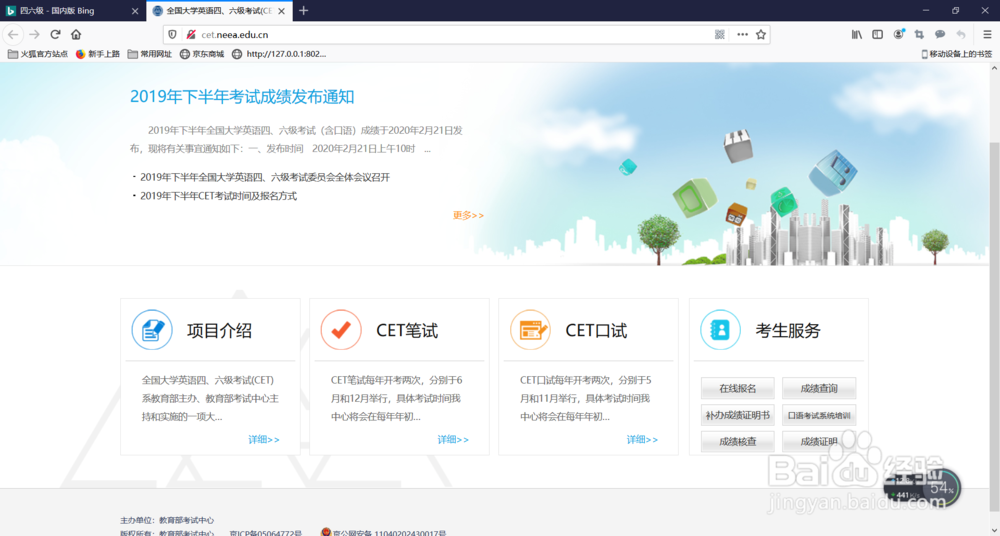Click the screenshot crop tool icon
The height and width of the screenshot is (536, 1000).
coord(919,34)
